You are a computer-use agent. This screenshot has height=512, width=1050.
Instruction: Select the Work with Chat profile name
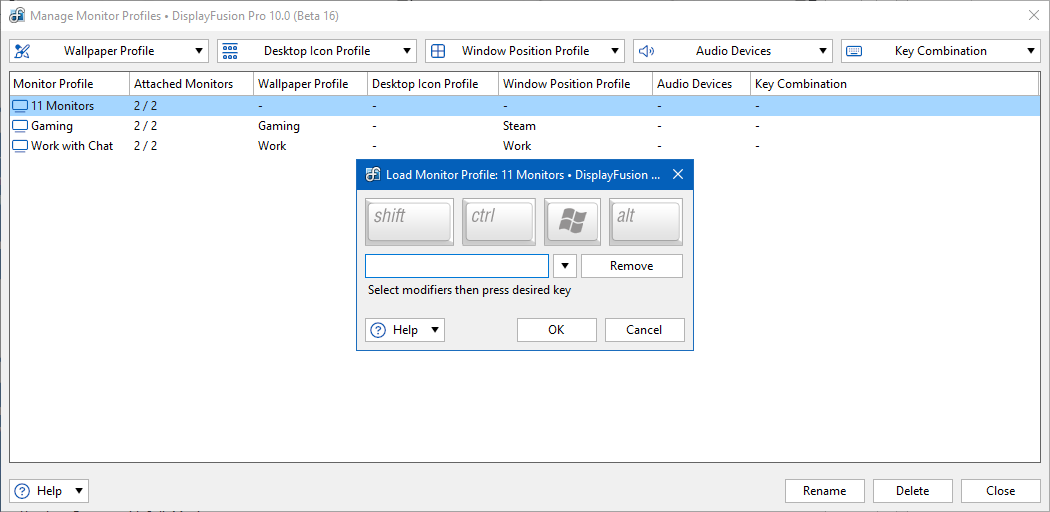[x=72, y=146]
